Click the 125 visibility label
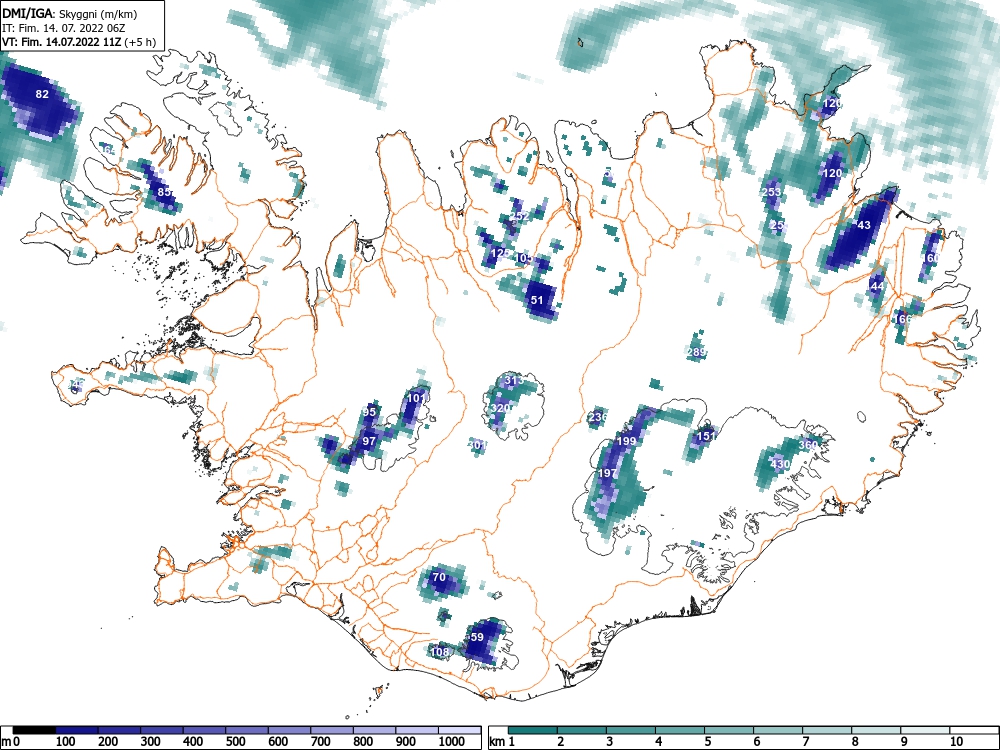The image size is (1000, 750). pos(500,253)
